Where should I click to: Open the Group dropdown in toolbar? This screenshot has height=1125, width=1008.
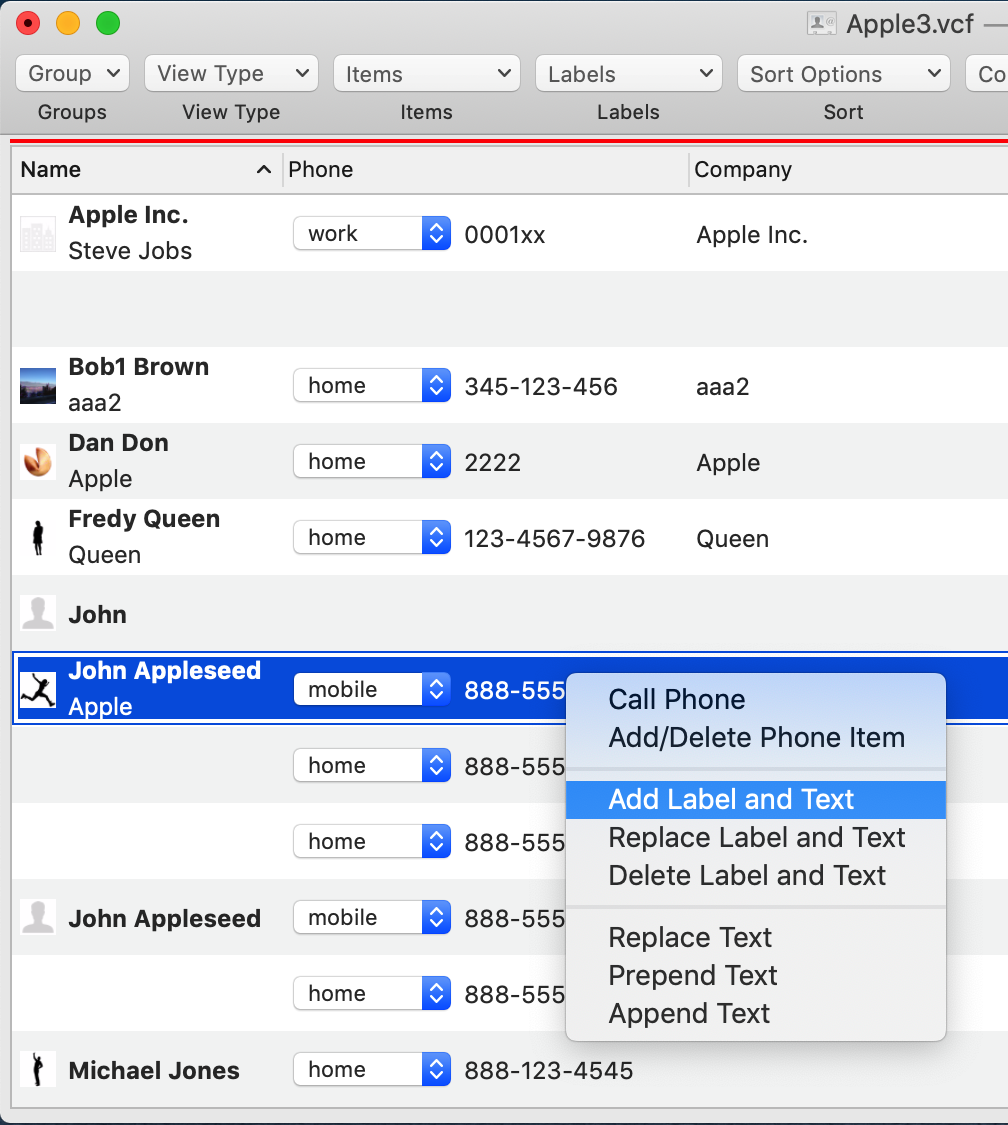click(72, 73)
